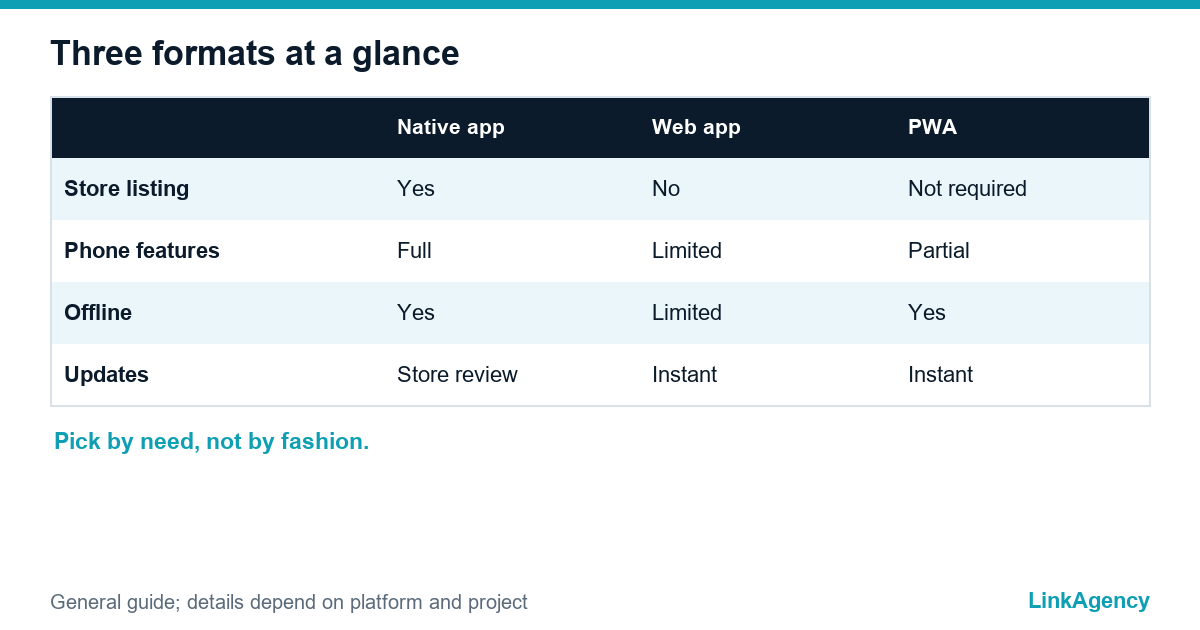Image resolution: width=1200 pixels, height=630 pixels.
Task: Select the "Native app" column header
Action: click(451, 127)
